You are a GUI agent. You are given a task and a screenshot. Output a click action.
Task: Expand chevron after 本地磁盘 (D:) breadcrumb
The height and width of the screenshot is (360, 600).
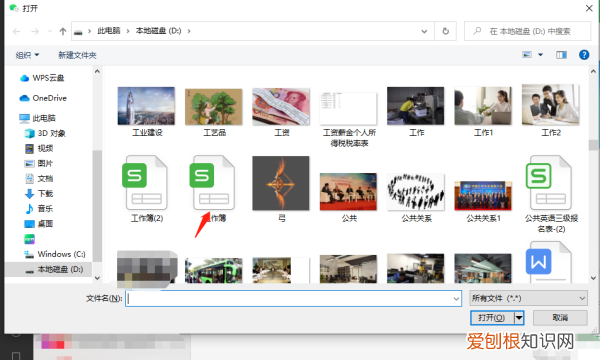coord(189,31)
